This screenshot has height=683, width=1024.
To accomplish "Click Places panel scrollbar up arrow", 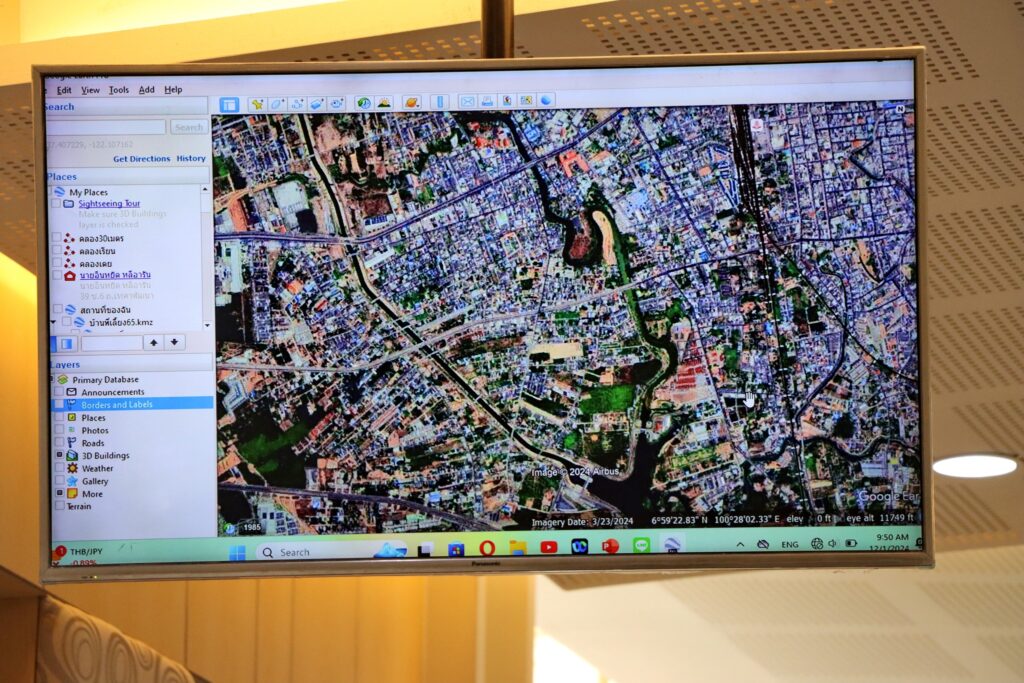I will coord(206,189).
